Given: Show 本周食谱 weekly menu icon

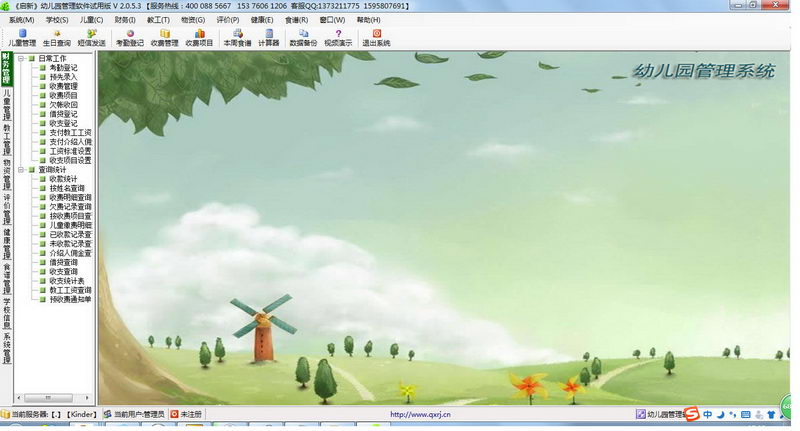Looking at the screenshot, I should coord(237,38).
